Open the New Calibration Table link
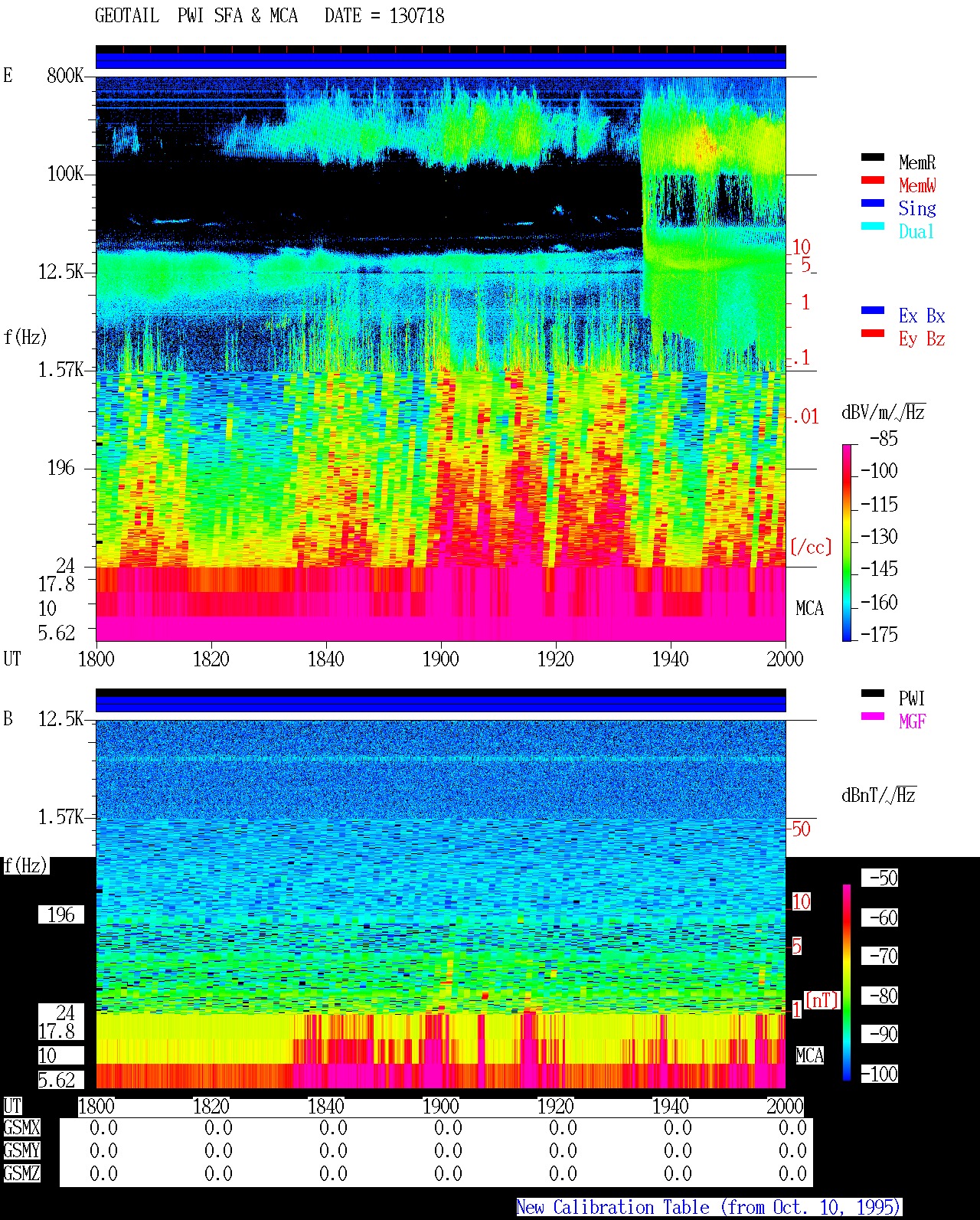The height and width of the screenshot is (1220, 980). [709, 1208]
